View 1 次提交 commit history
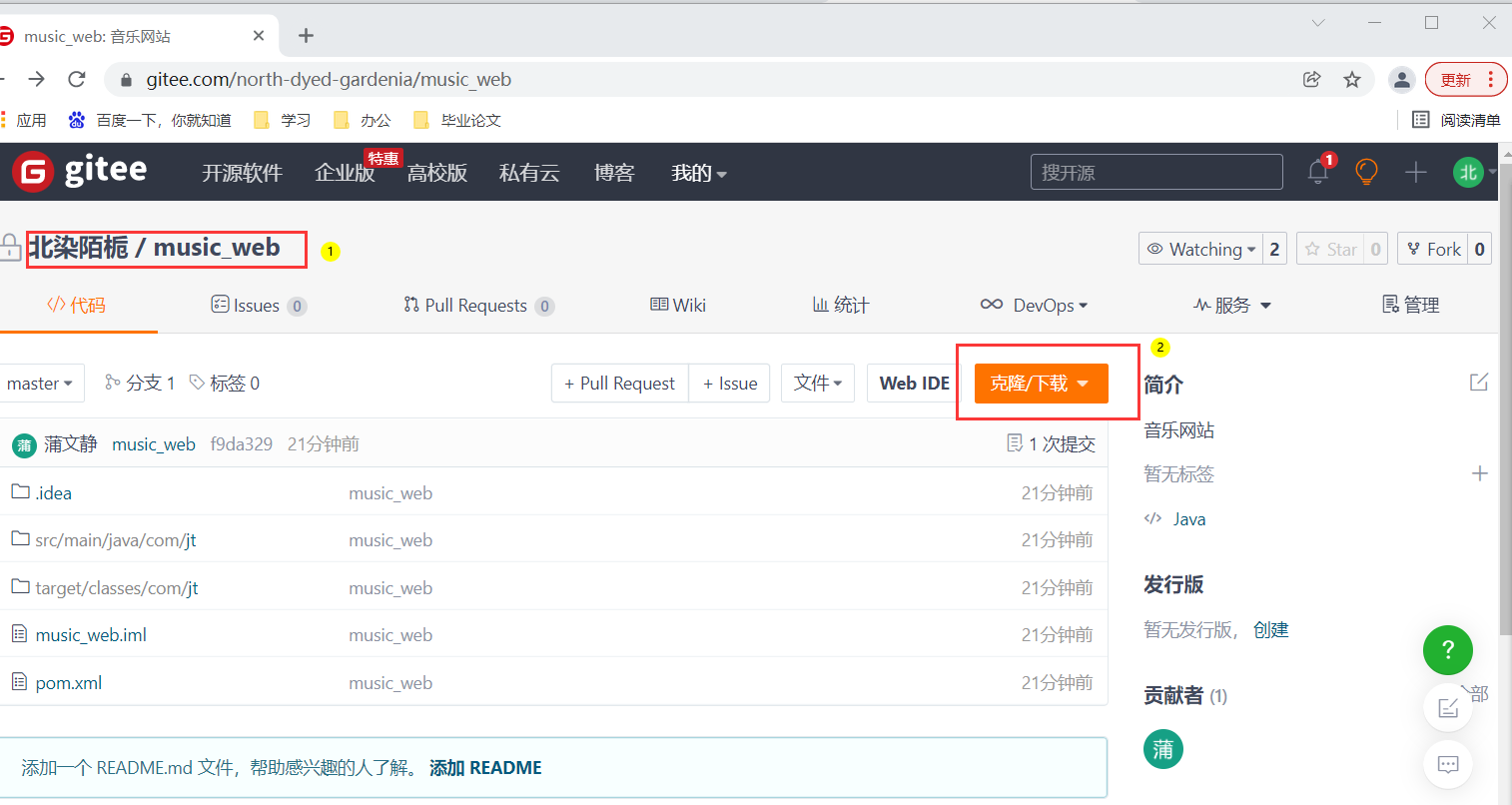Screen dimensions: 1512x805 click(1052, 444)
